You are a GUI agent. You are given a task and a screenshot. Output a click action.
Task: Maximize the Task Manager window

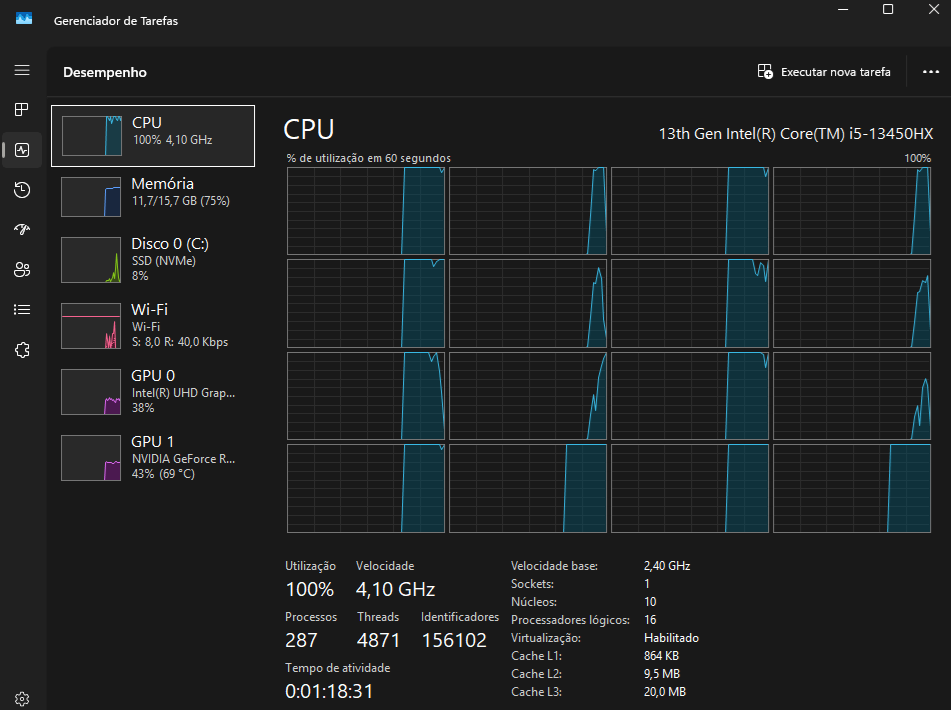click(x=888, y=9)
